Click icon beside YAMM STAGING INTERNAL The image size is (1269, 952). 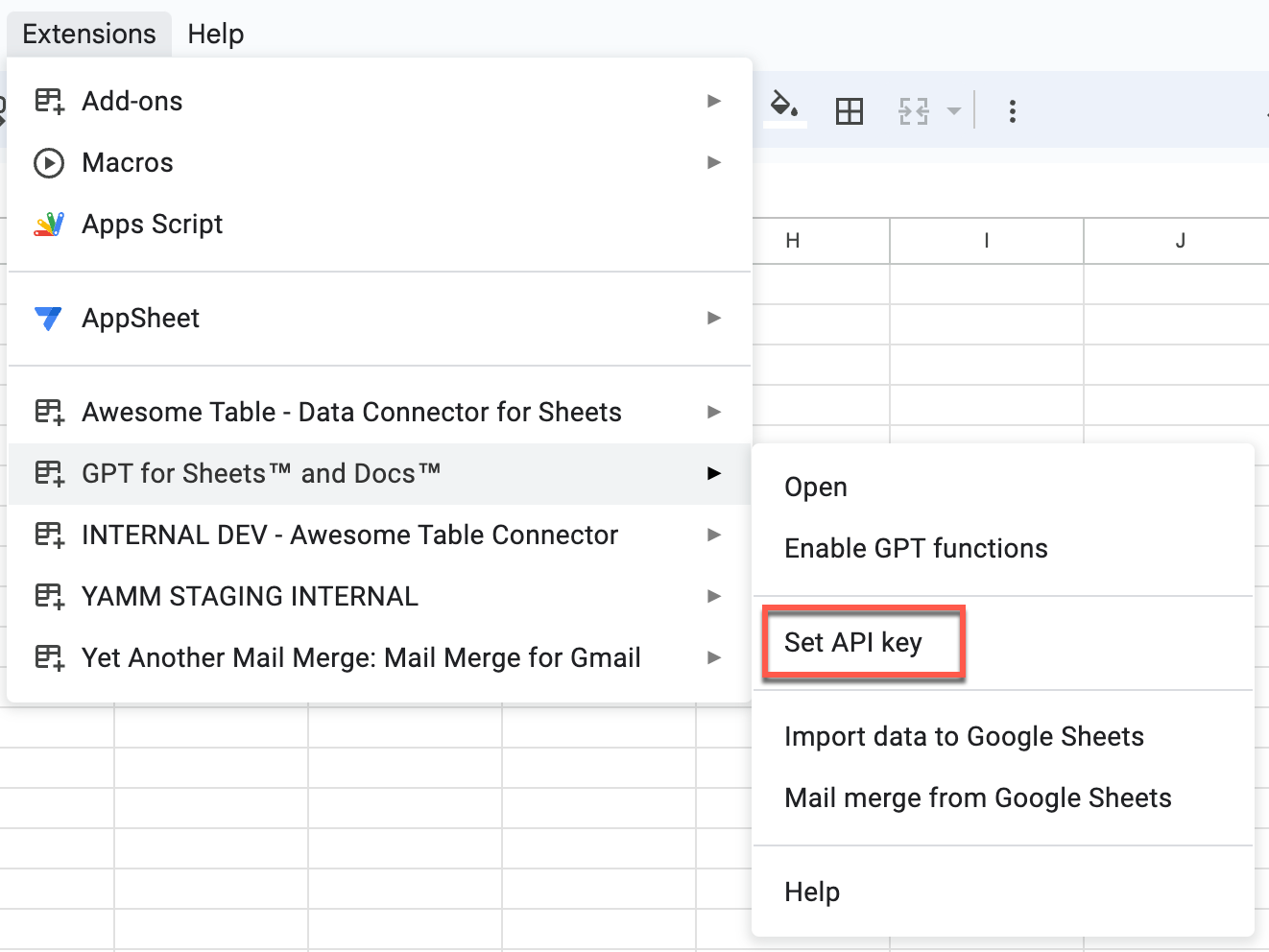(49, 596)
